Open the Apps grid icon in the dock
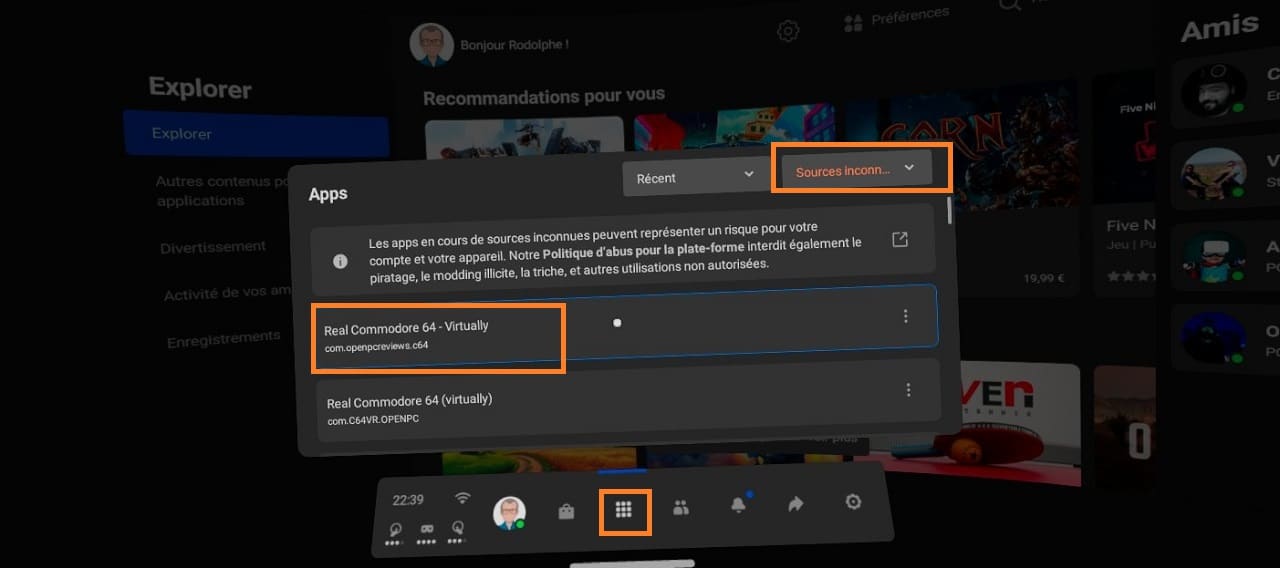This screenshot has width=1280, height=568. pyautogui.click(x=624, y=510)
